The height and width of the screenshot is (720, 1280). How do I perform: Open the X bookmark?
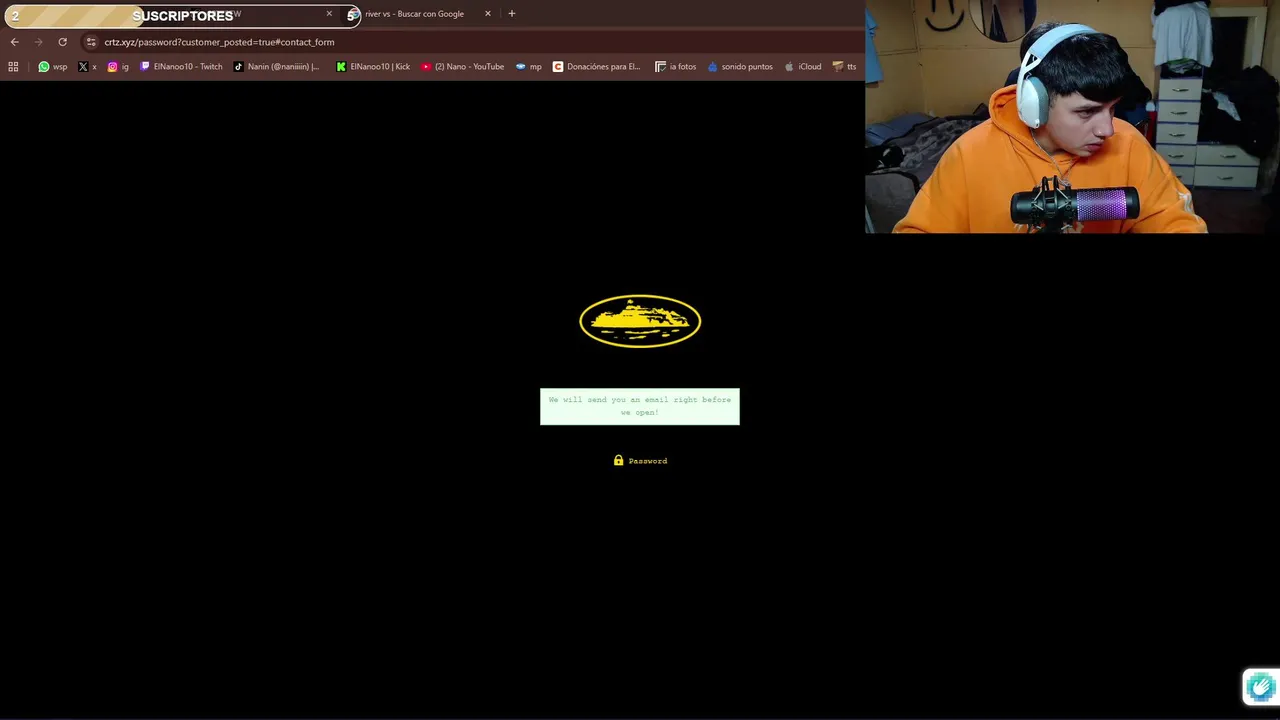(x=87, y=67)
